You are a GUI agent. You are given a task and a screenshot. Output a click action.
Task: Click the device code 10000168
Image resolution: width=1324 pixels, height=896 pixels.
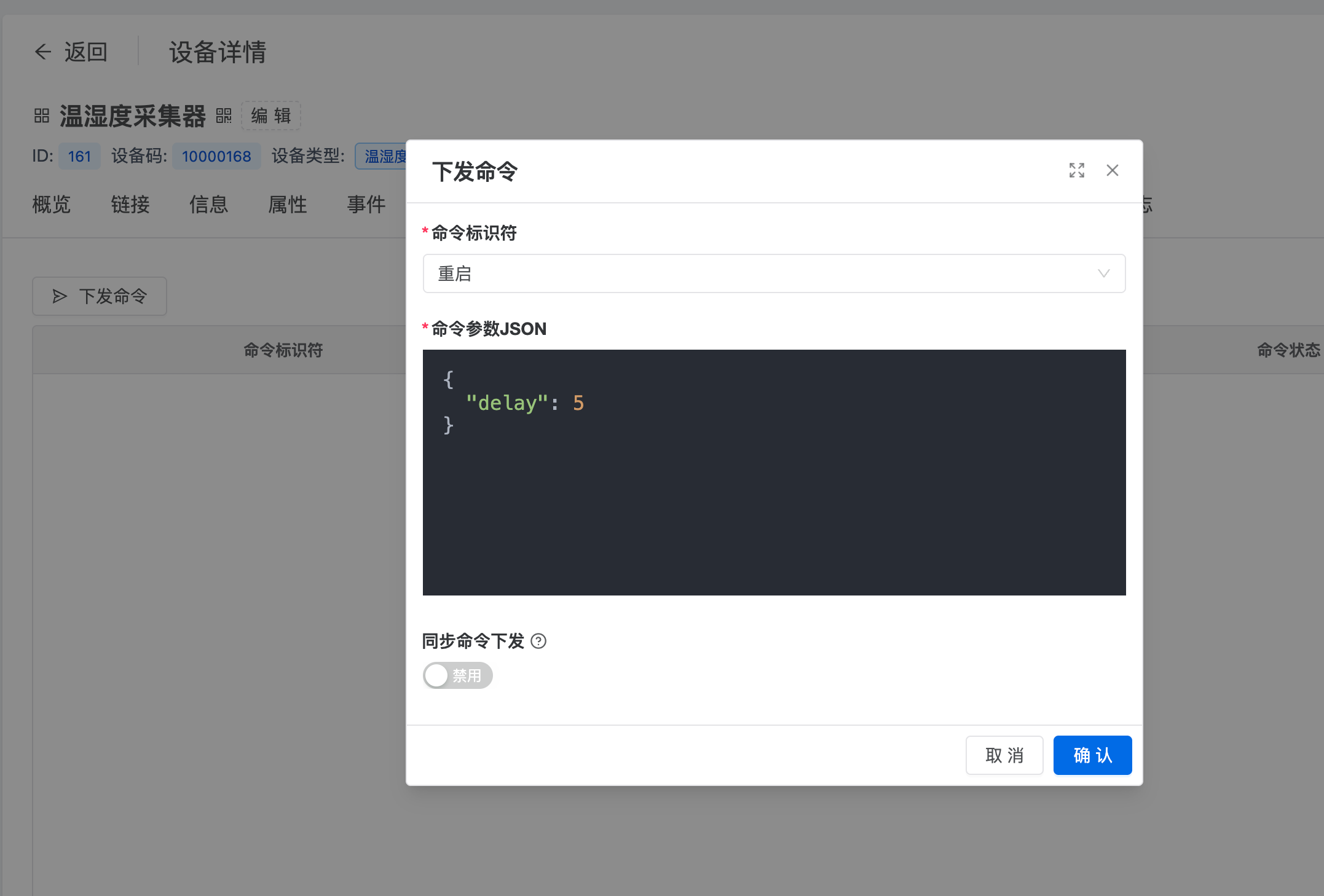pyautogui.click(x=216, y=156)
